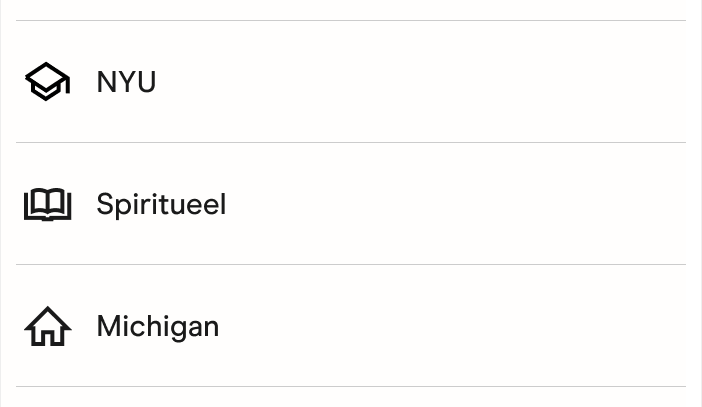Tap the home icon in the last row

point(47,326)
